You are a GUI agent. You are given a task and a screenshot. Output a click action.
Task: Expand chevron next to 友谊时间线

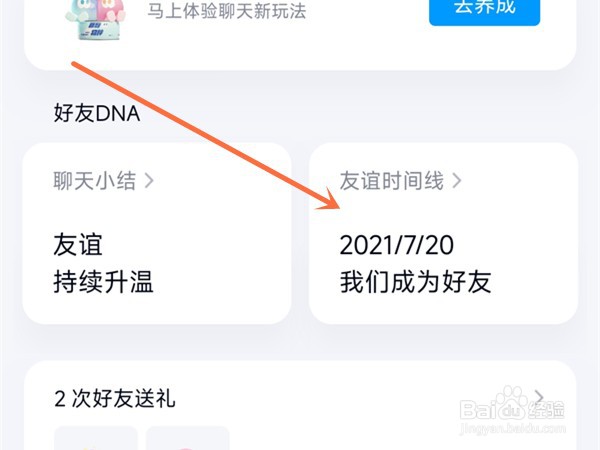457,181
